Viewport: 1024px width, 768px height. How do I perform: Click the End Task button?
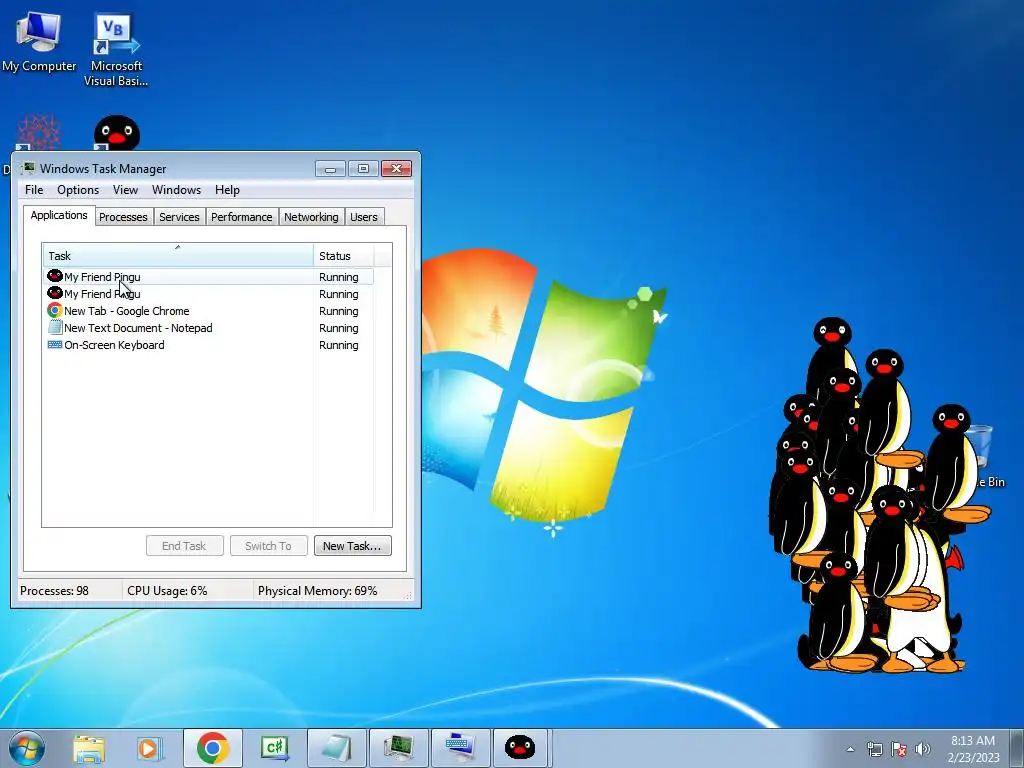tap(184, 546)
